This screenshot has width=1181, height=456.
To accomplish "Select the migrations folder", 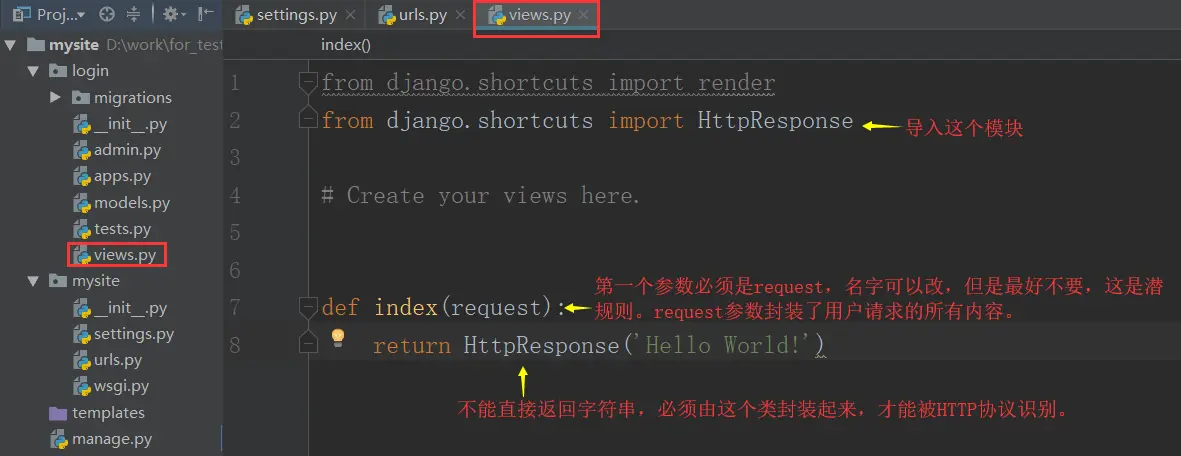I will click(x=133, y=98).
